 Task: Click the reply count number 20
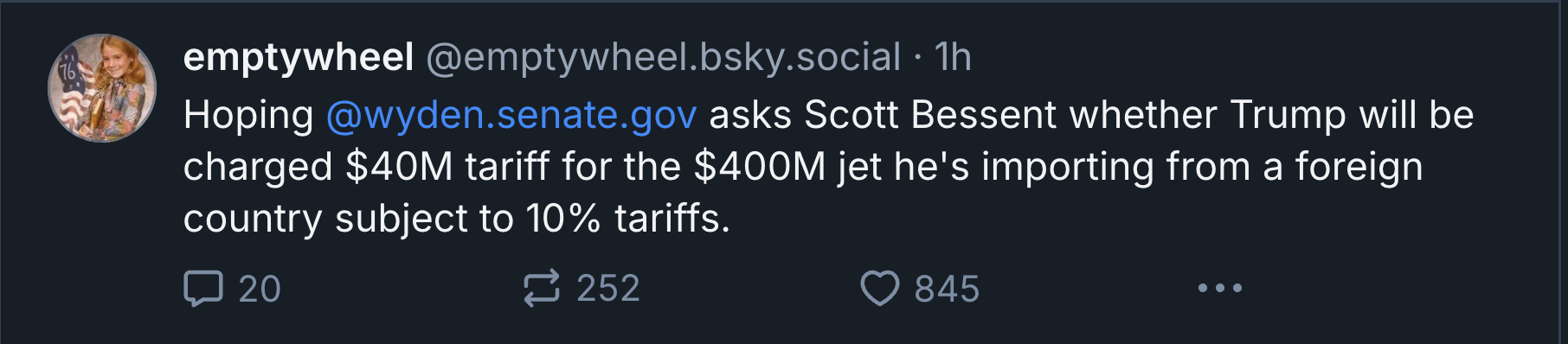[260, 289]
